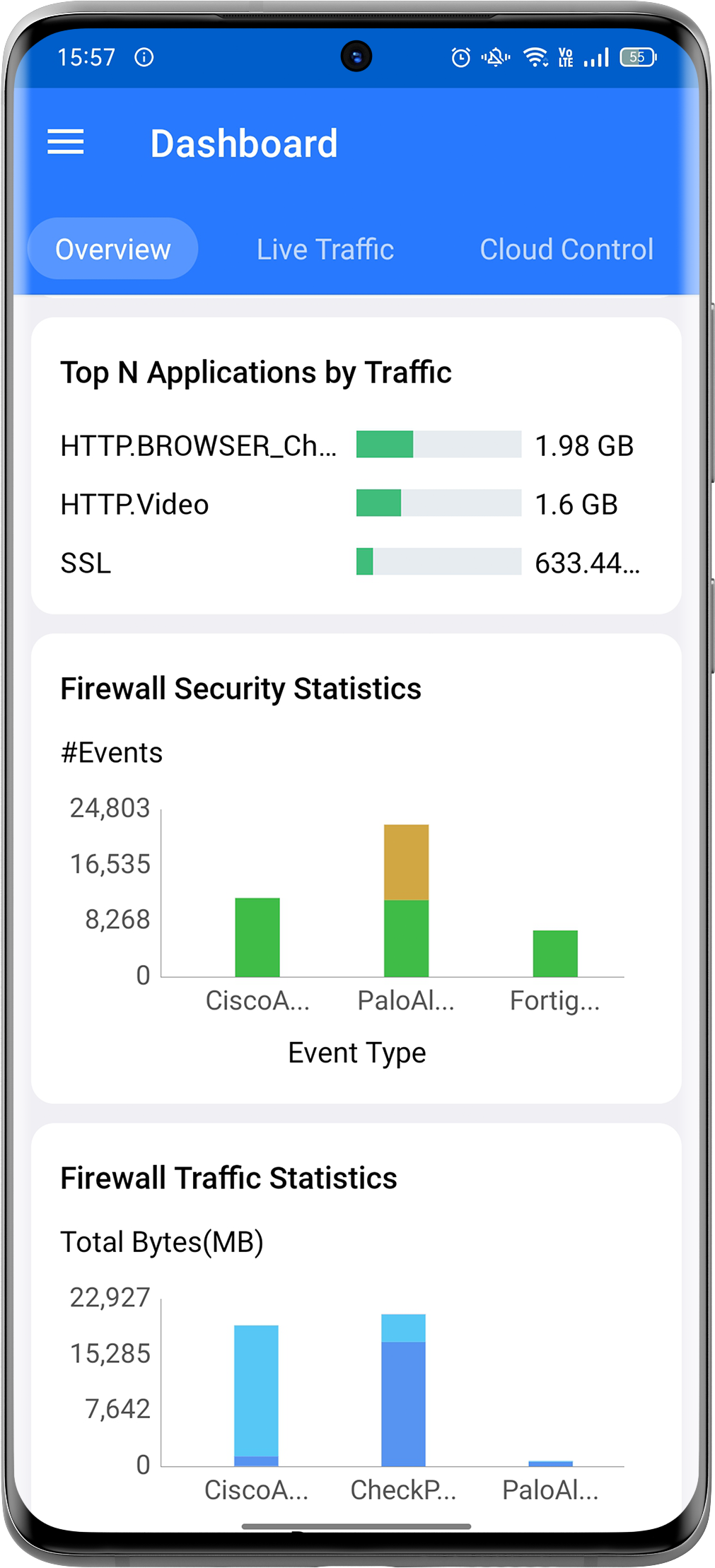Tap the HTTP.BROWSER_Ch... application row

[x=199, y=446]
